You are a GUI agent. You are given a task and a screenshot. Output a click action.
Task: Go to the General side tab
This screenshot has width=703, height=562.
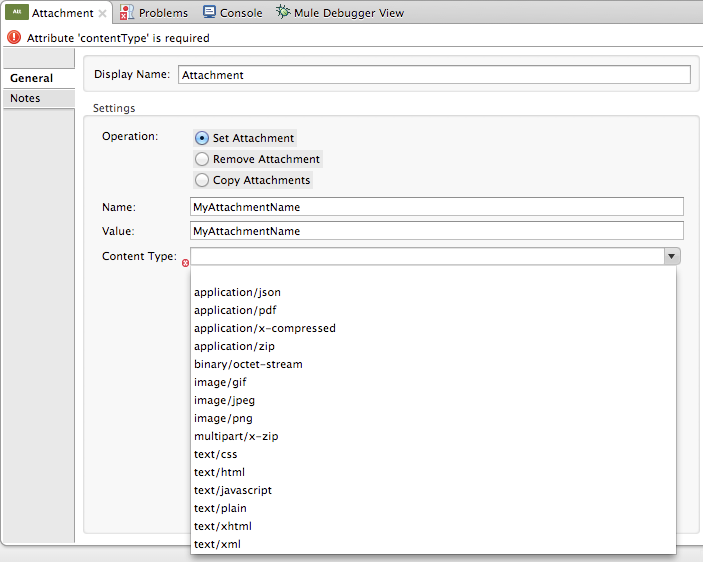point(31,78)
